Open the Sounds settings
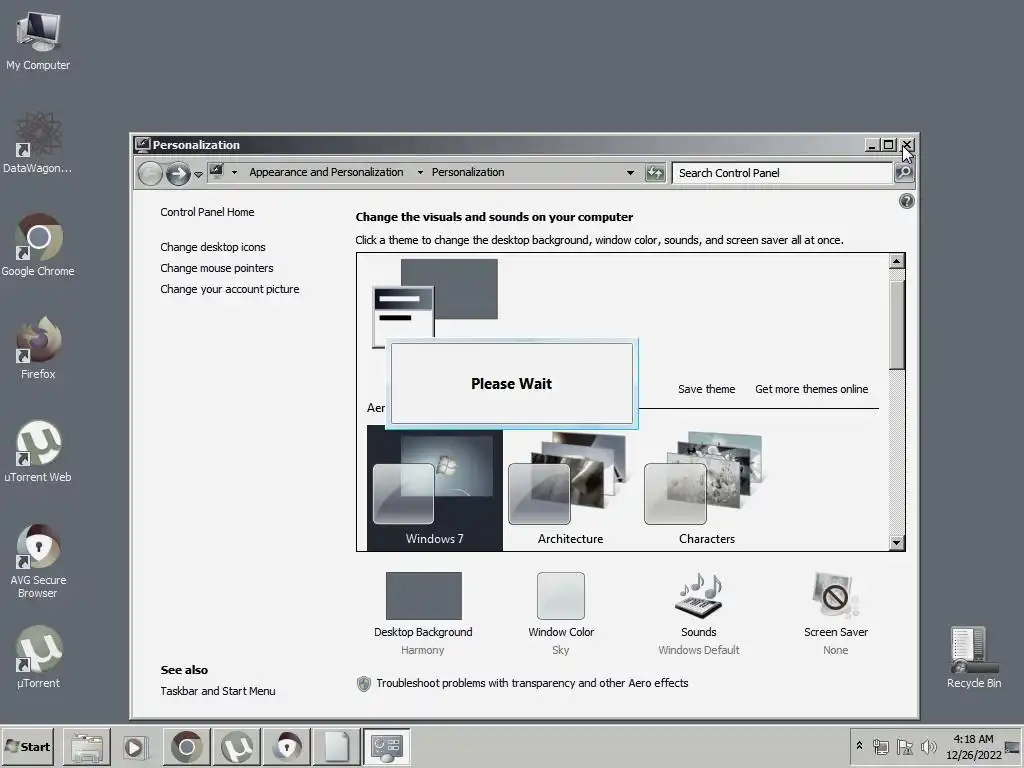This screenshot has width=1024, height=768. point(699,613)
